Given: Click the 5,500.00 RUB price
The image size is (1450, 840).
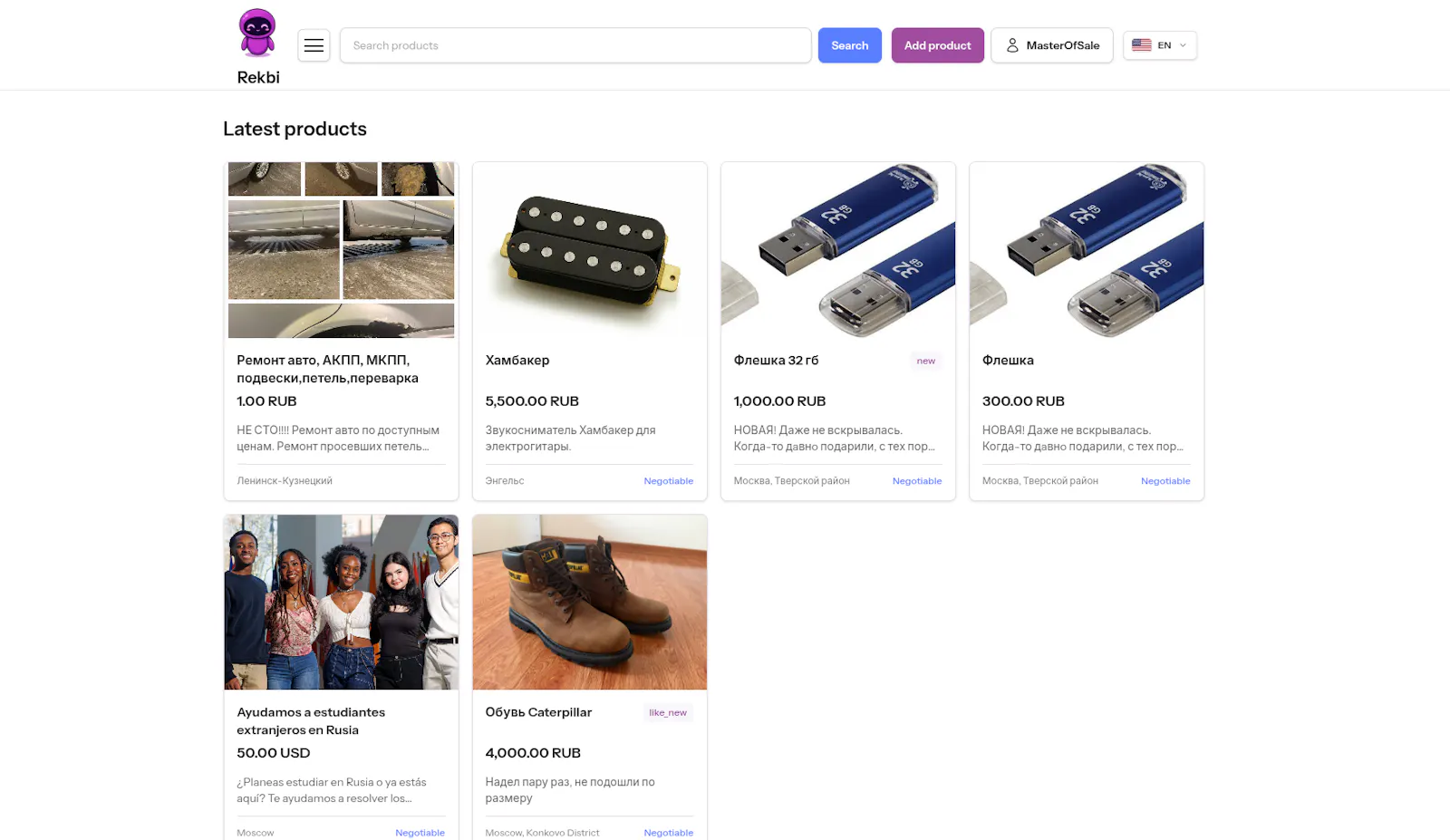Looking at the screenshot, I should click(x=532, y=401).
